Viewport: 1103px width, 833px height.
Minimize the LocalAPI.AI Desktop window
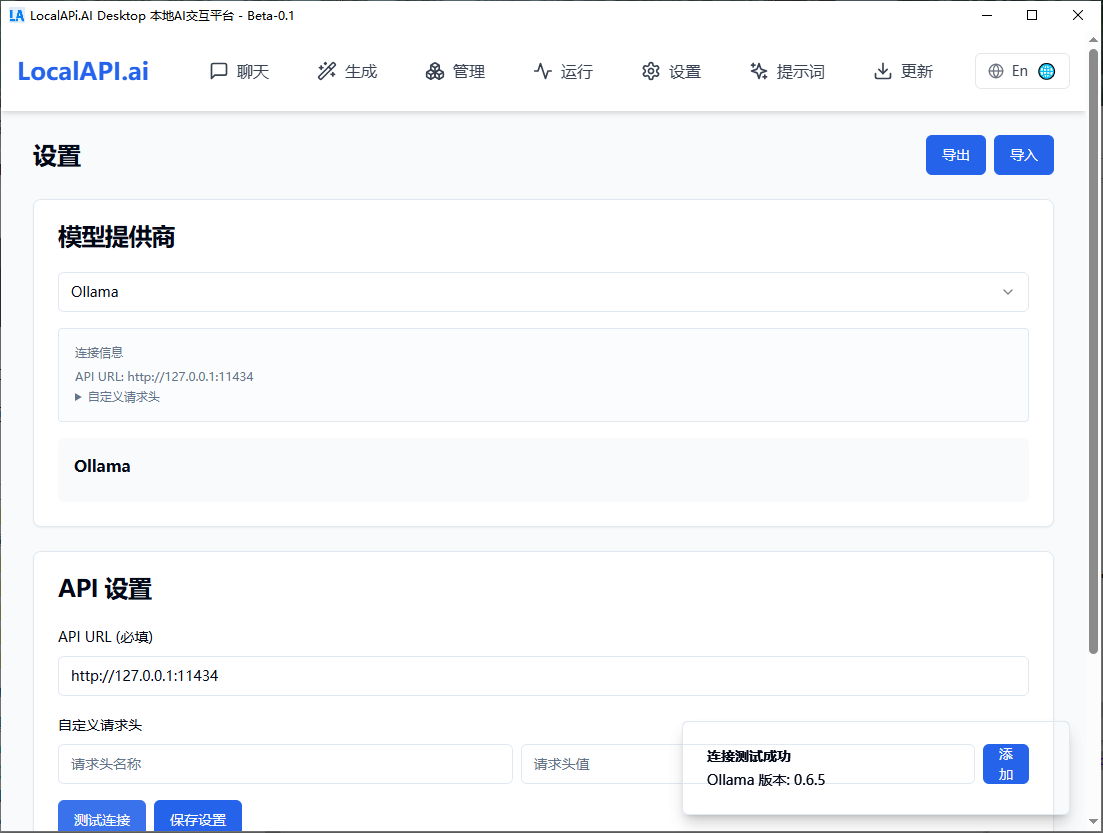987,15
